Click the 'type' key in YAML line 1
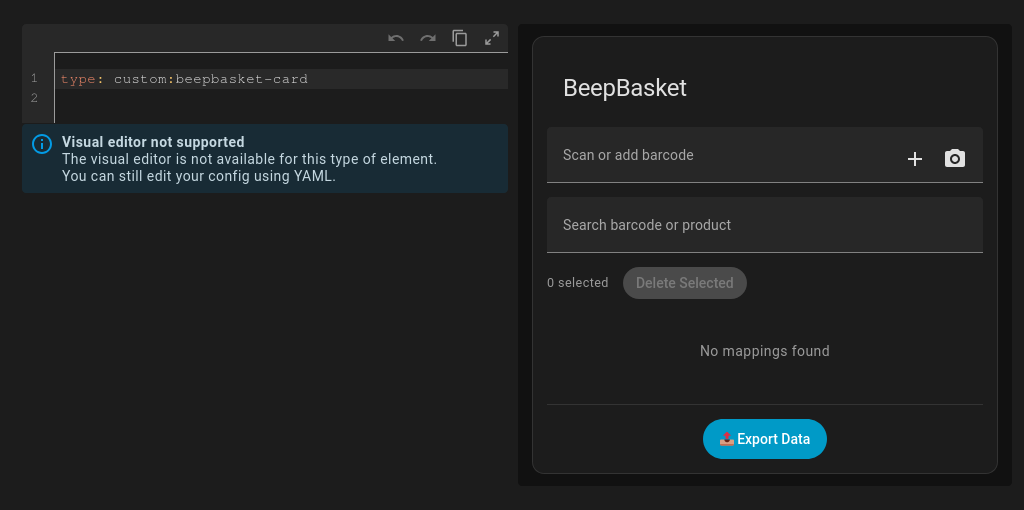Viewport: 1024px width, 510px height. [x=78, y=79]
